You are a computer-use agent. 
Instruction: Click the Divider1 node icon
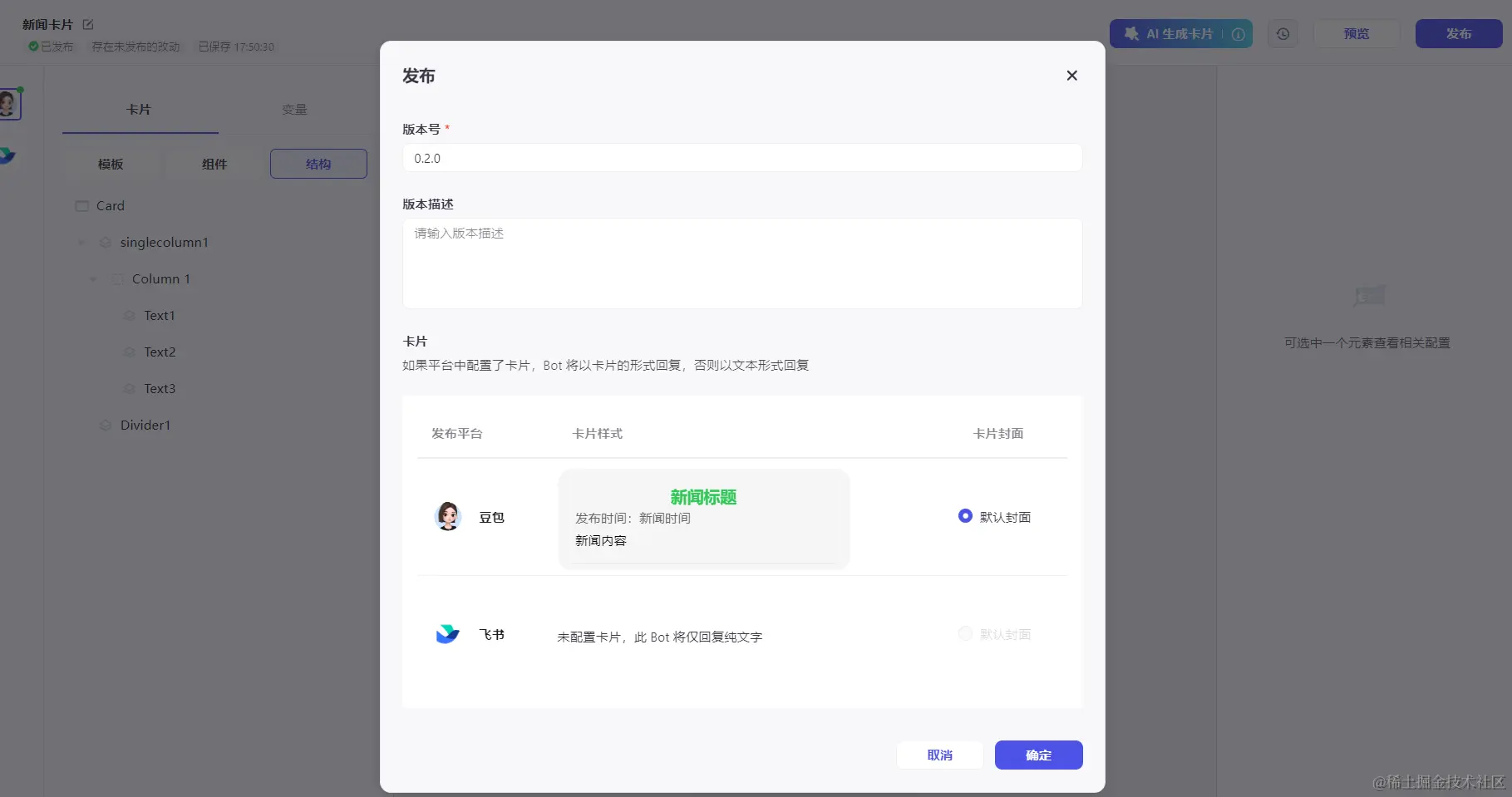106,426
